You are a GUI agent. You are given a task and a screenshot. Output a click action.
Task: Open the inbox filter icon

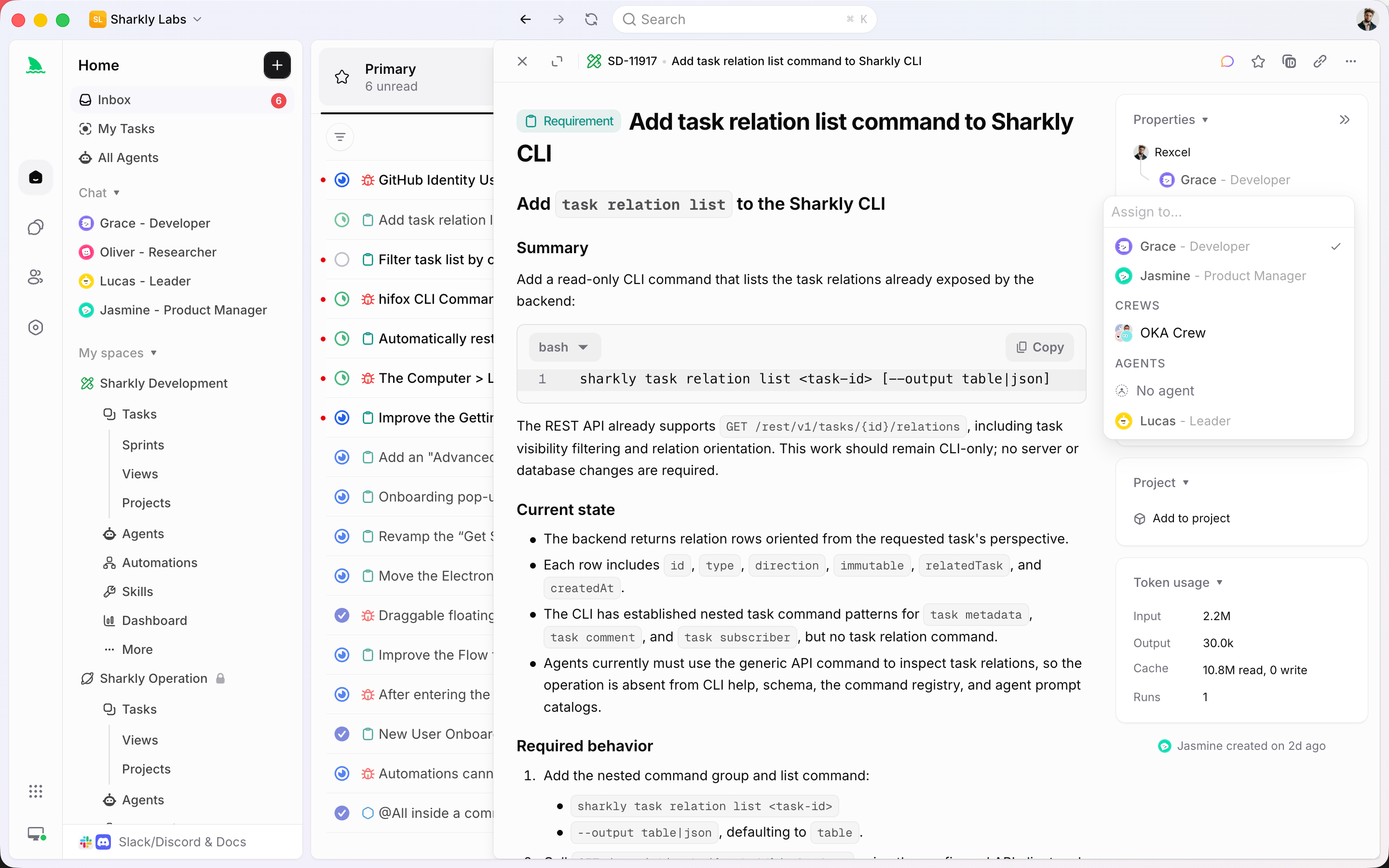click(x=340, y=137)
